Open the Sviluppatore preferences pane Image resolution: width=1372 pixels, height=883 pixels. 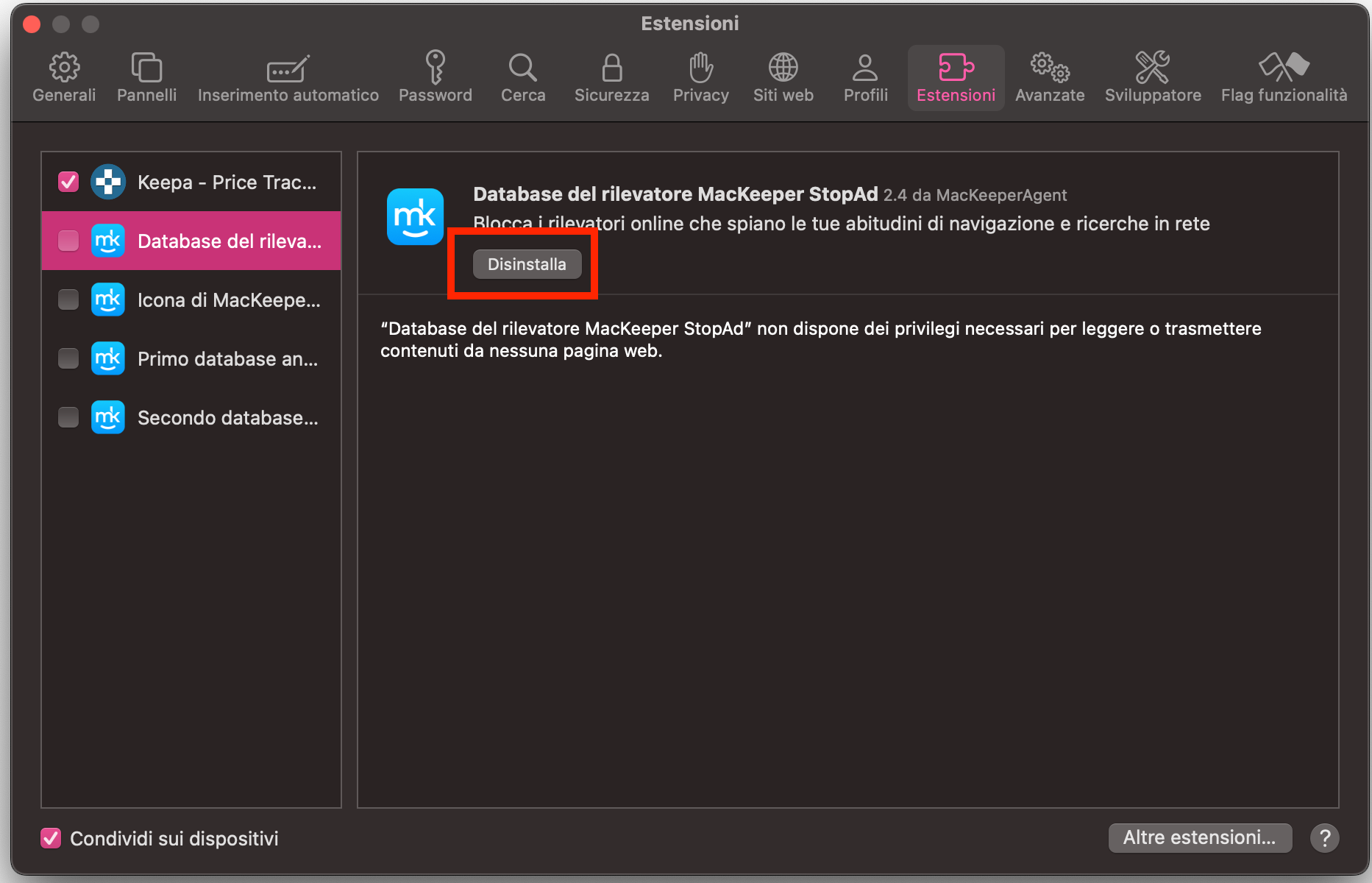(x=1152, y=76)
